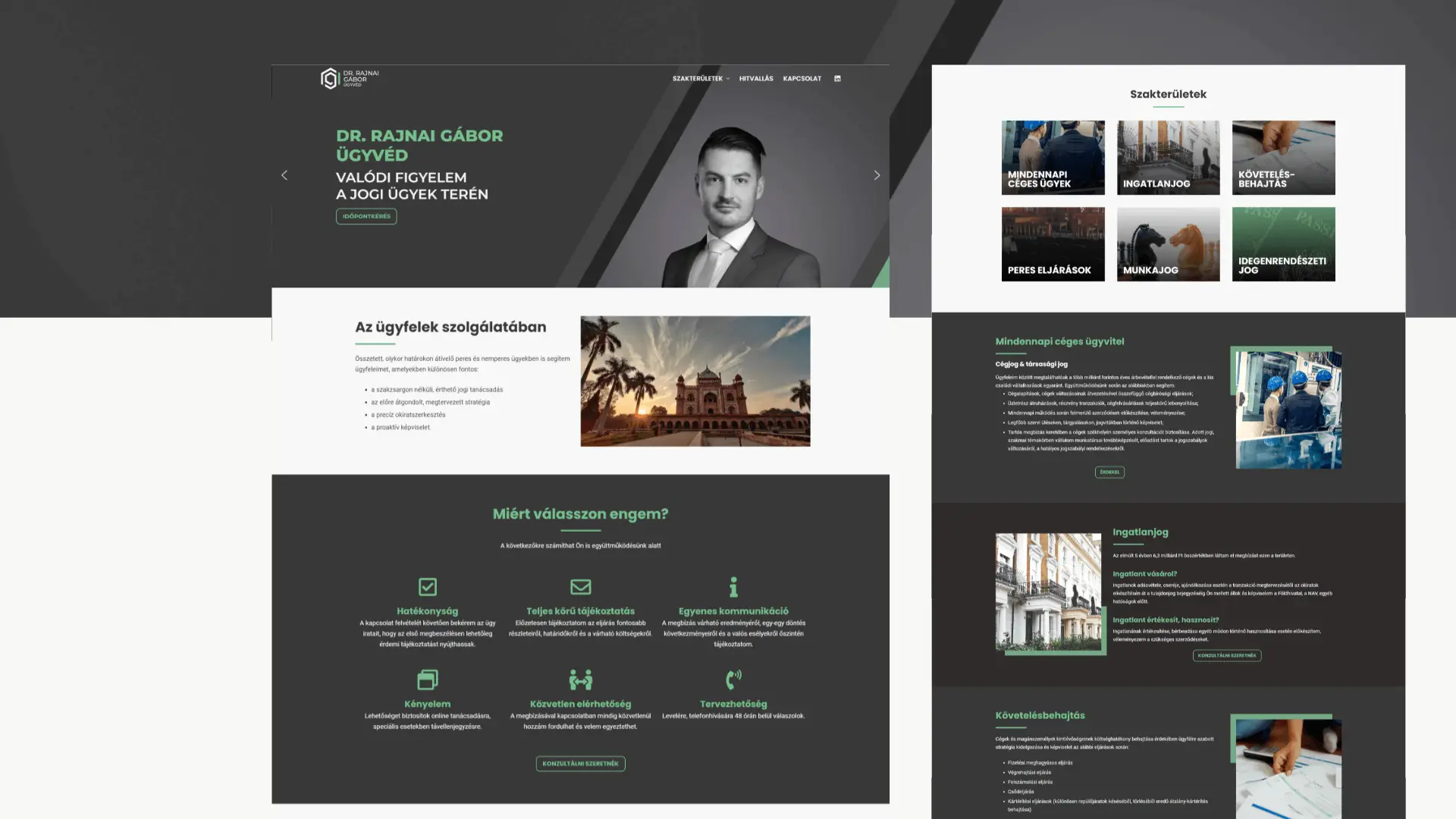Open the Kapcsolat menu item
1456x819 pixels.
pyautogui.click(x=802, y=79)
